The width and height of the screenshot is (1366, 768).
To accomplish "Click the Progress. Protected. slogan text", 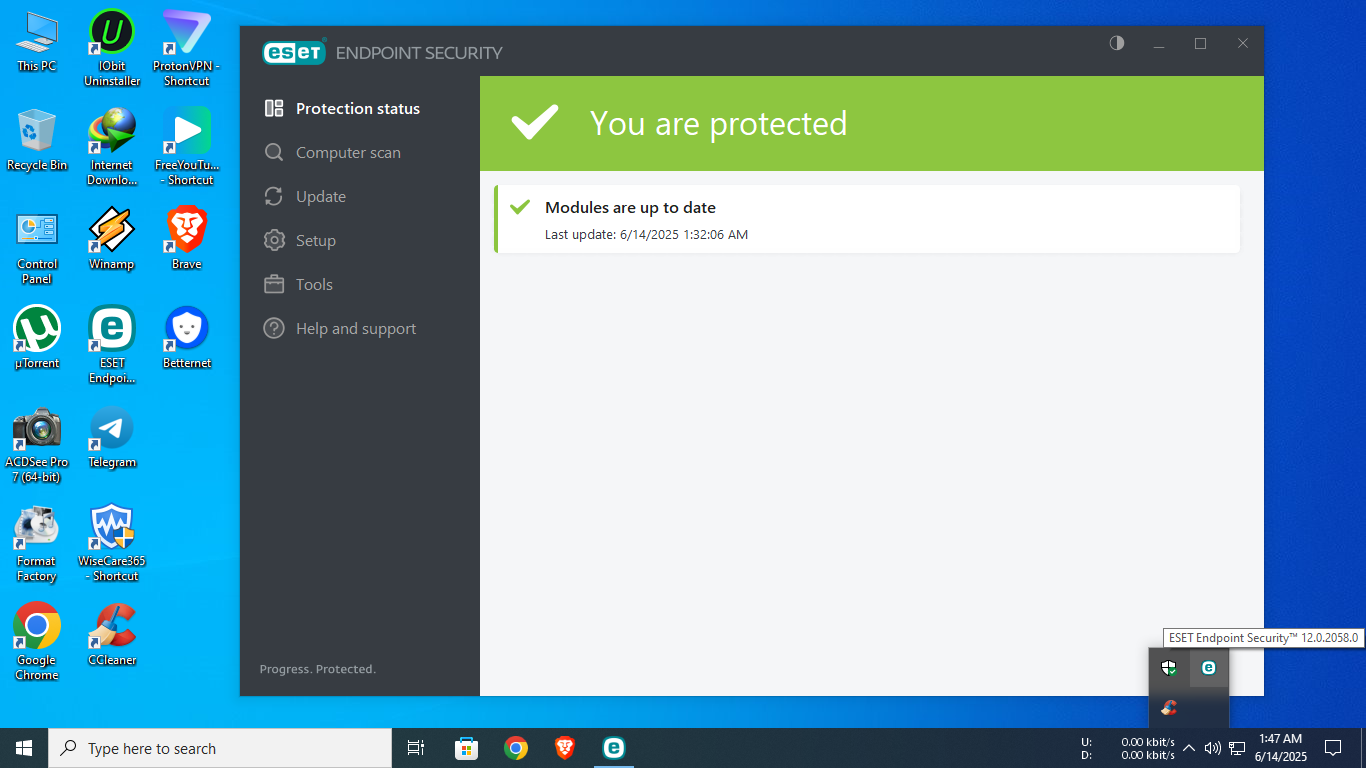I will pos(318,669).
